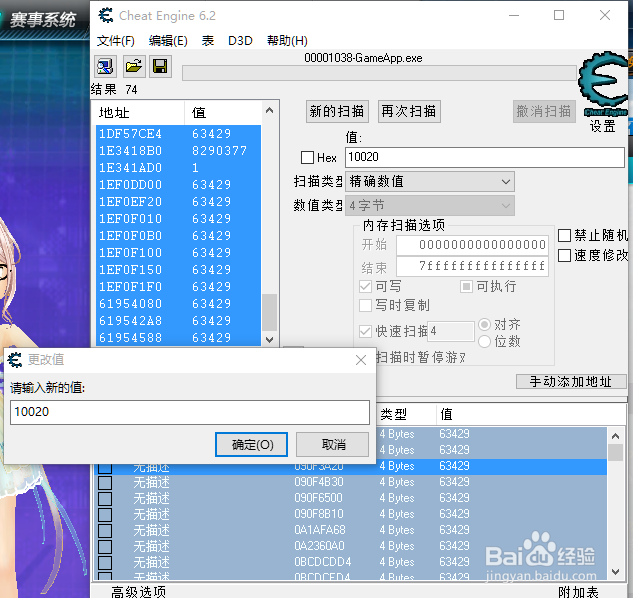Click the 快速扫描 alignment value field
Screen dimensions: 633x598
[451, 332]
